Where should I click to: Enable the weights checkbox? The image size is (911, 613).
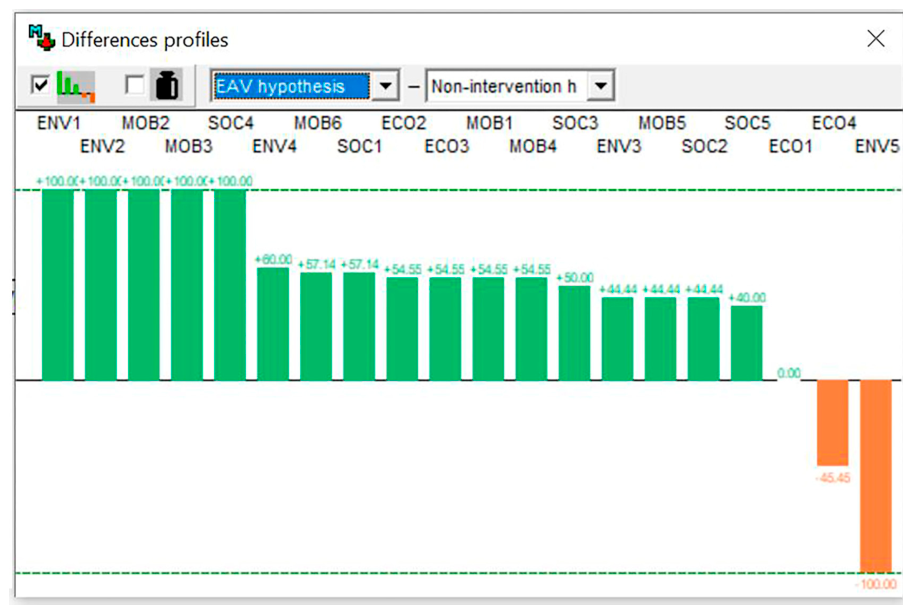click(x=135, y=85)
